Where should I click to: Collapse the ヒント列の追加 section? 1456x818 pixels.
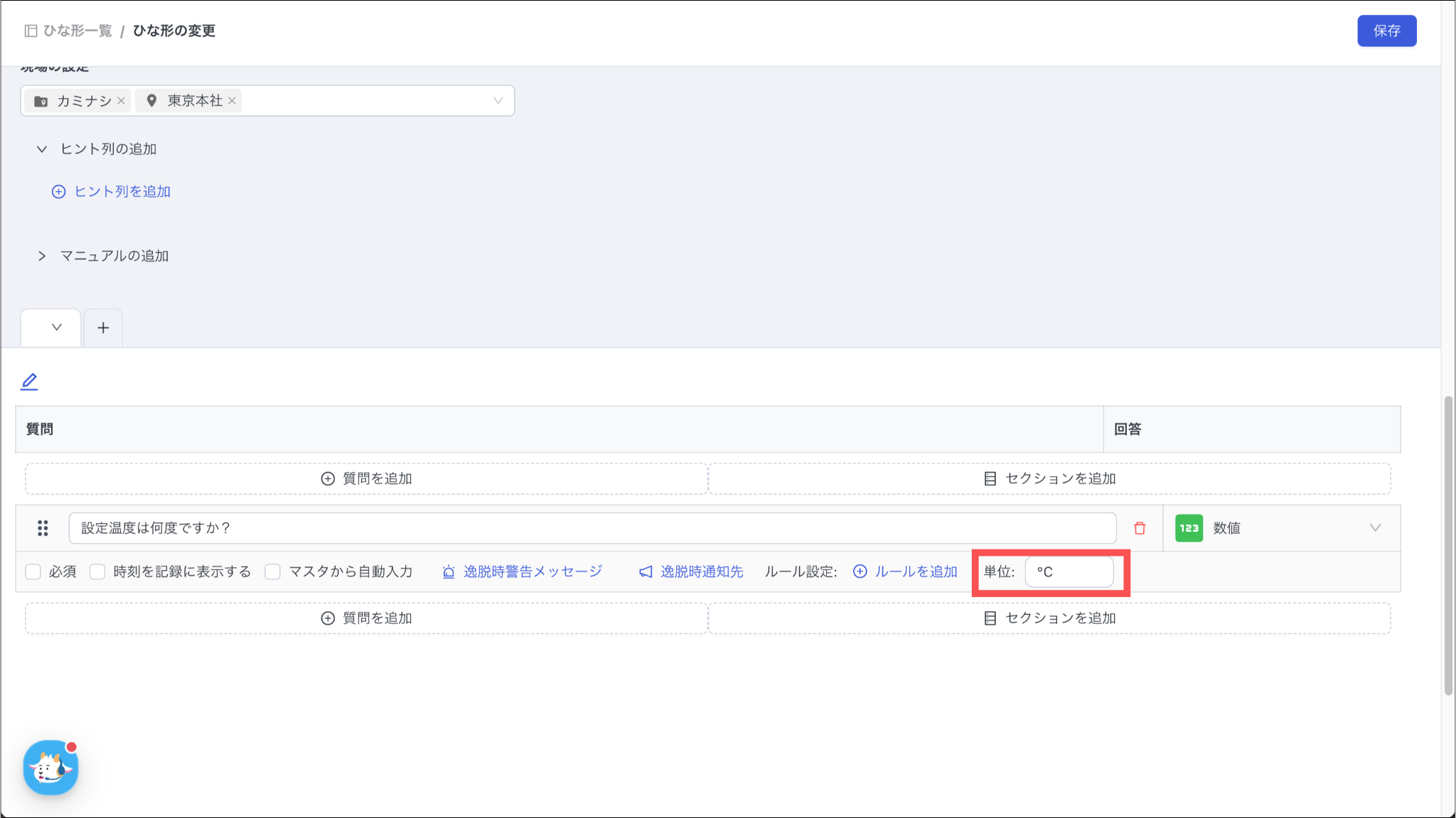click(42, 149)
